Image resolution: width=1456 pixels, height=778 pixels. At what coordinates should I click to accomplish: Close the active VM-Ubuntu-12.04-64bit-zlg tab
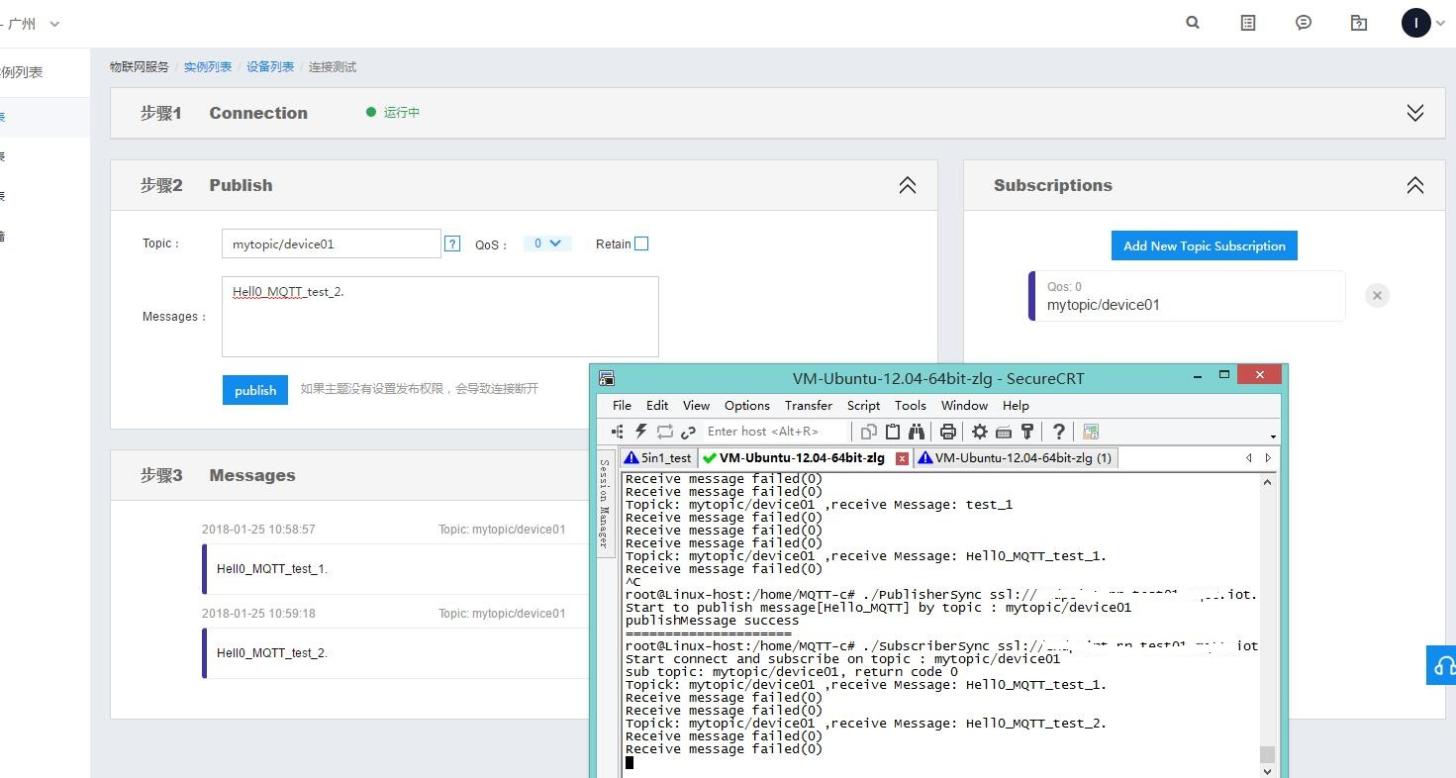point(902,458)
